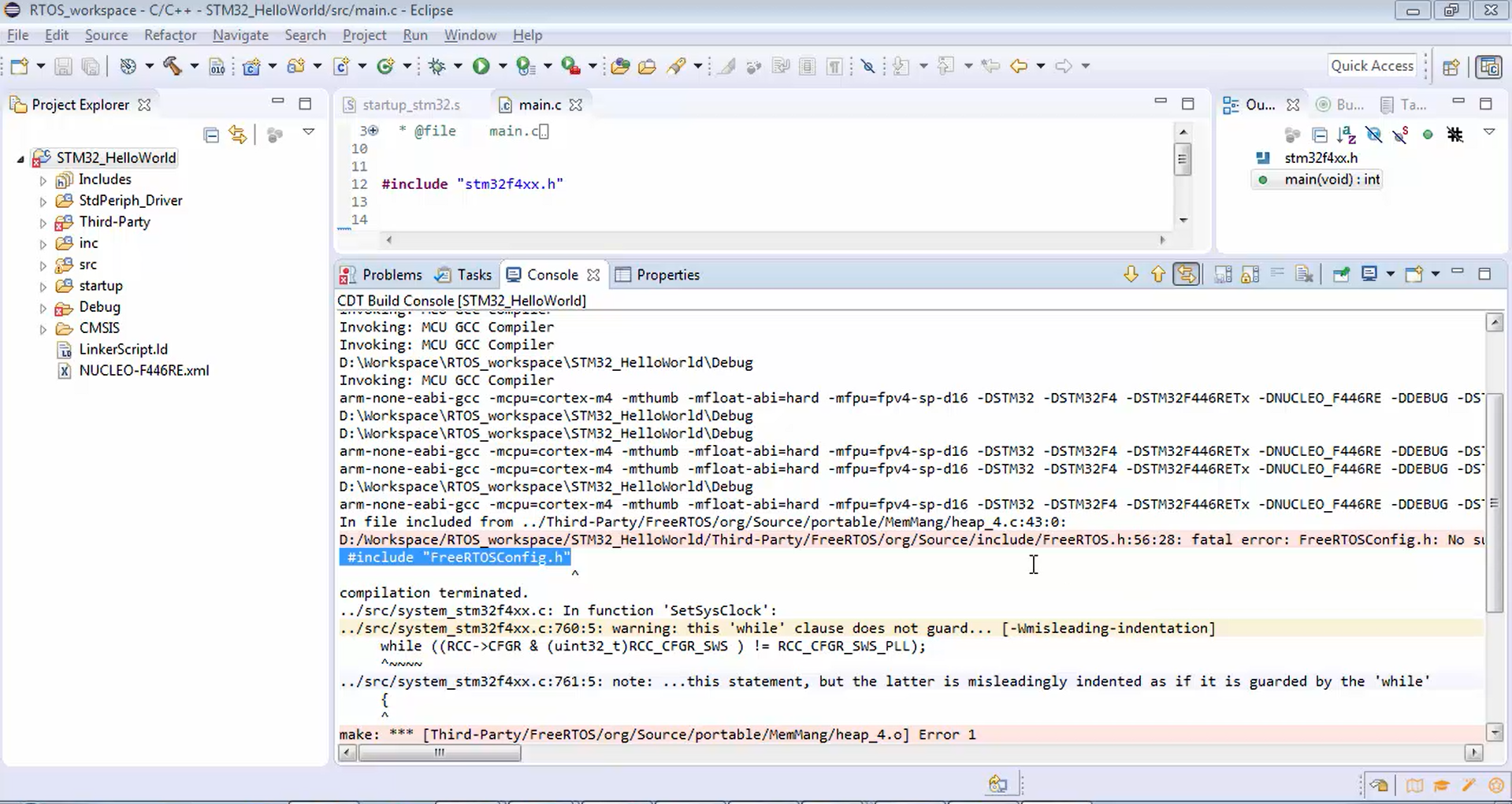The width and height of the screenshot is (1512, 804).
Task: Click the New C/C++ Project icon
Action: point(251,66)
